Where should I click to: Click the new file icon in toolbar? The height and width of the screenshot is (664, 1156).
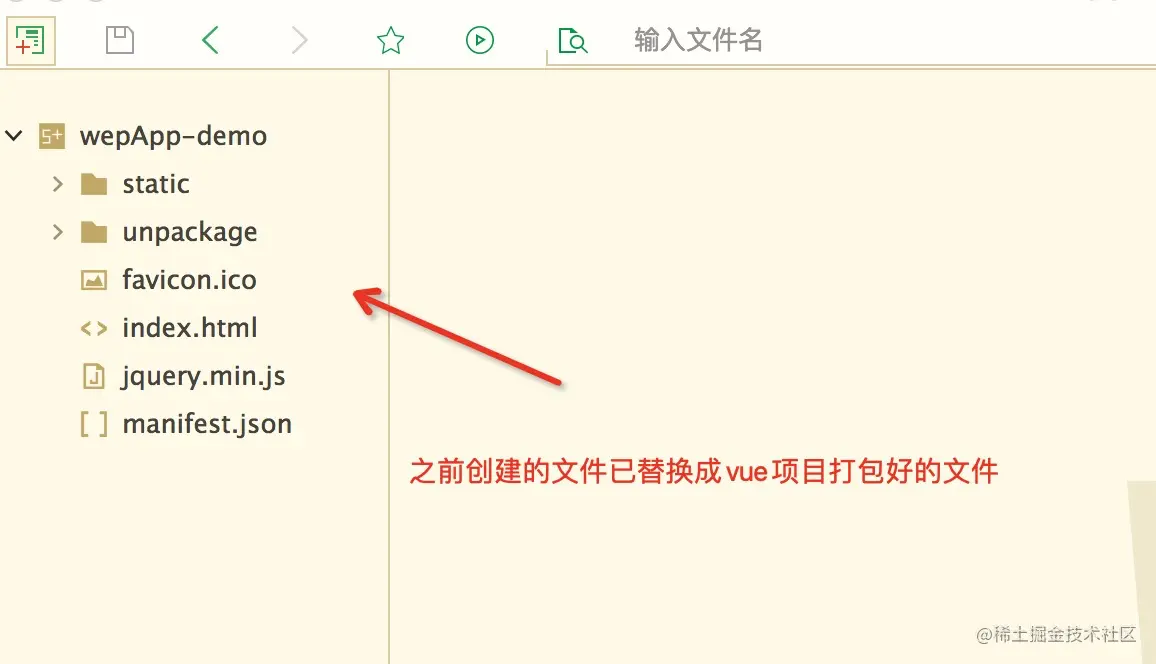click(x=30, y=41)
